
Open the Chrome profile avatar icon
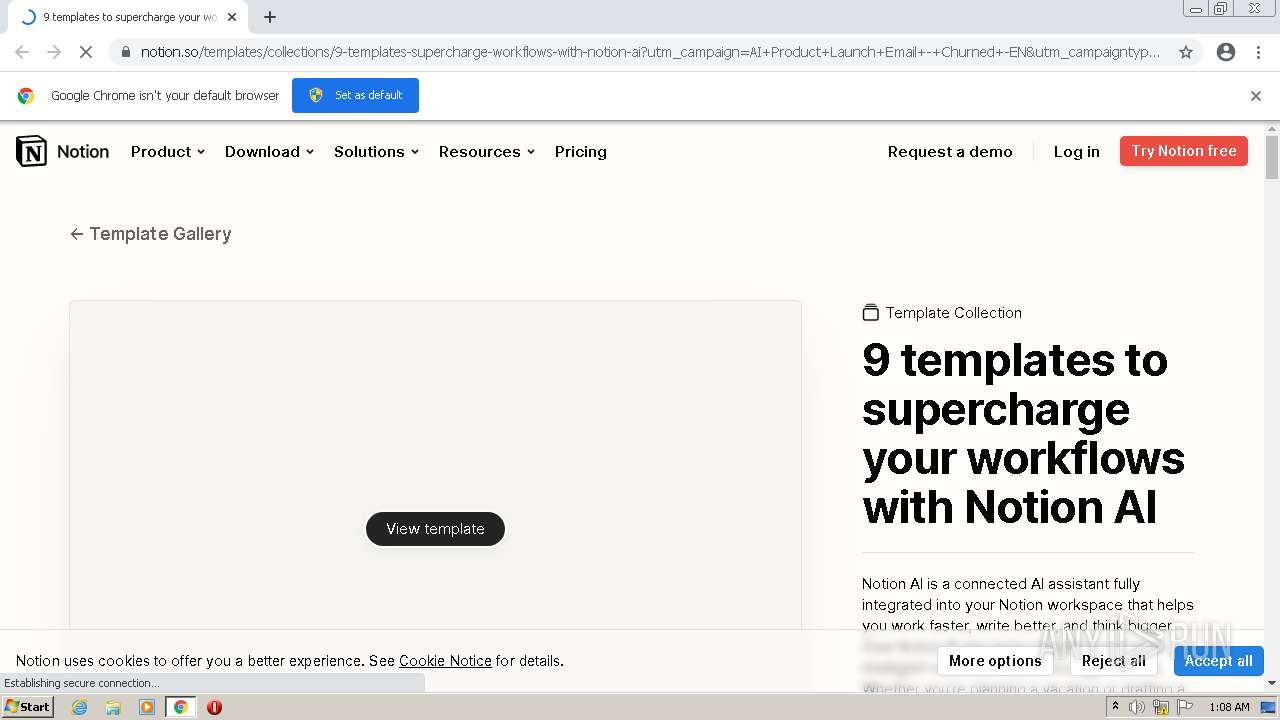[x=1226, y=52]
